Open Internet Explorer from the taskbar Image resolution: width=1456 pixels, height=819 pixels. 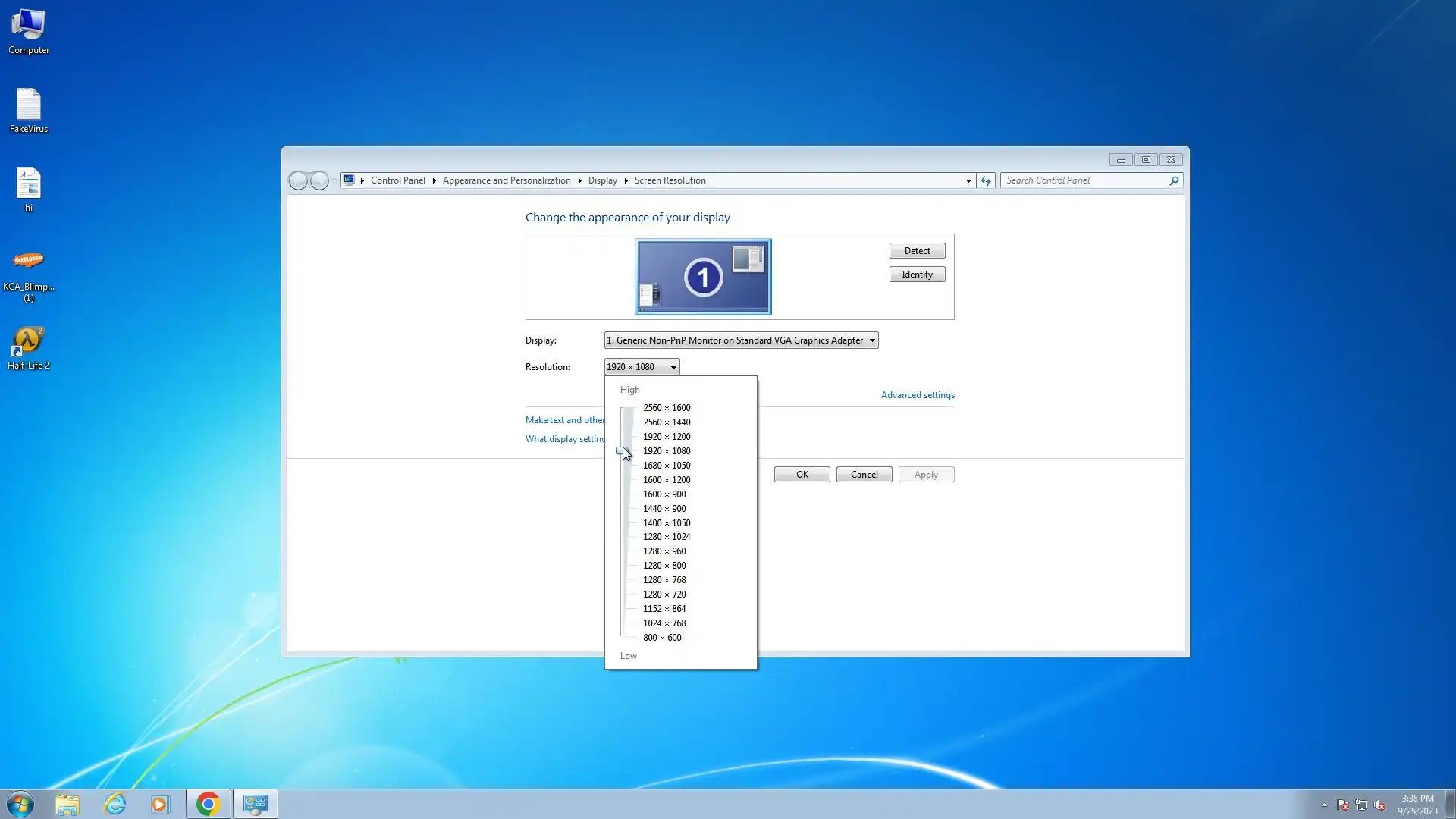pos(115,804)
